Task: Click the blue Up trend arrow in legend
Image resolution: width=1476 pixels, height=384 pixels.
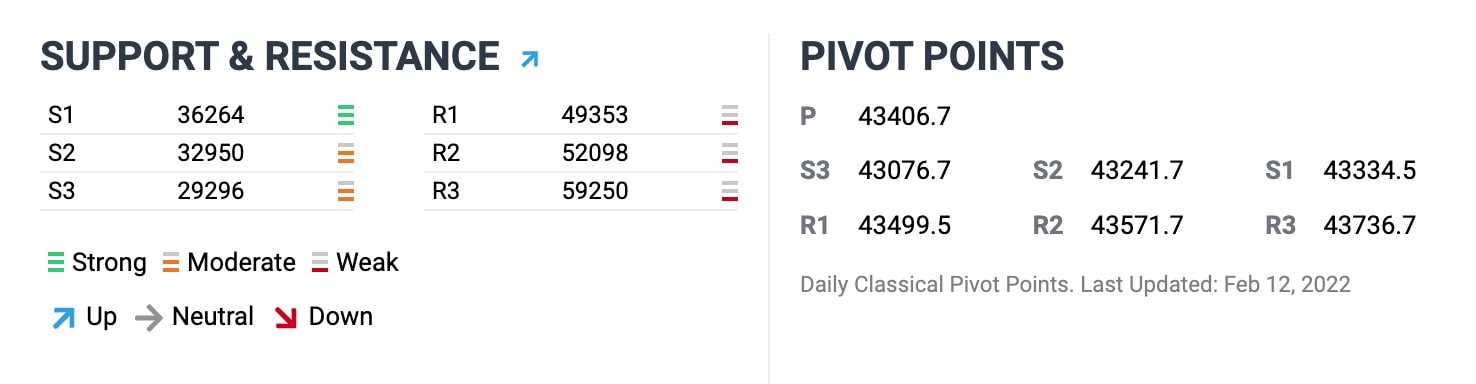Action: point(62,318)
